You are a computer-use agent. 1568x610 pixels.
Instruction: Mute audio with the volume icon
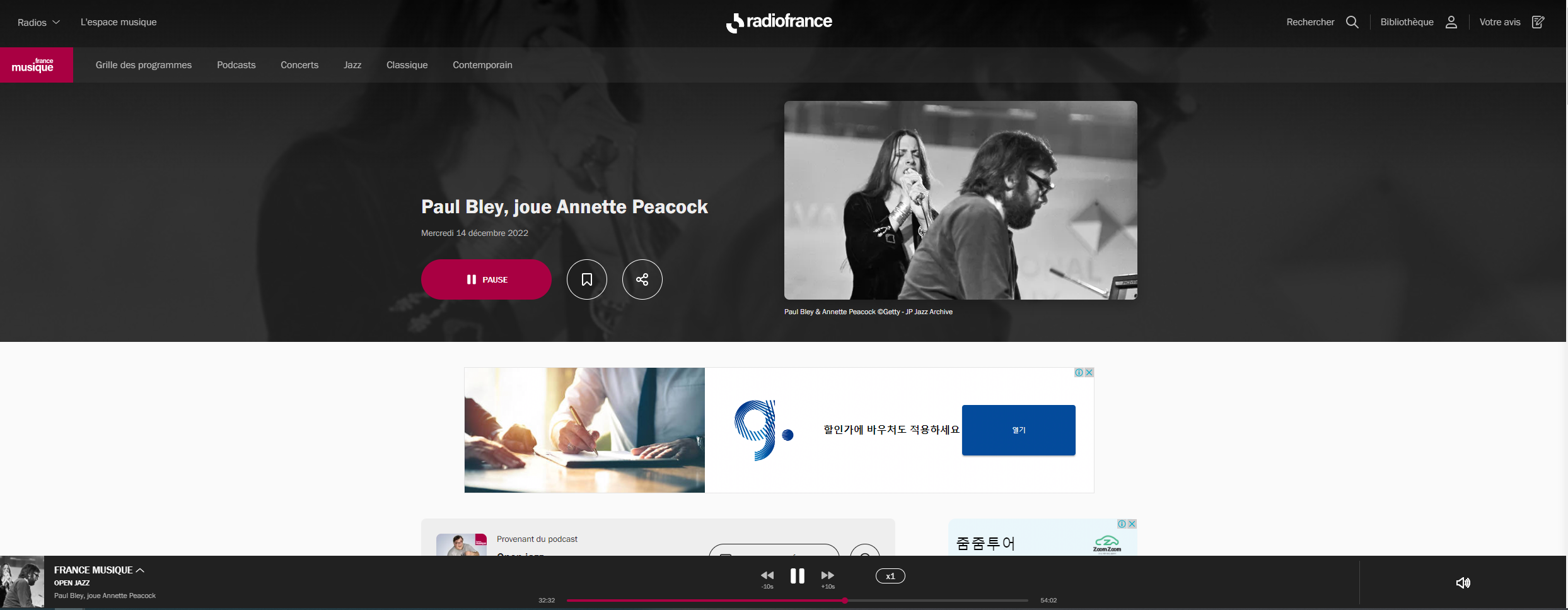pyautogui.click(x=1463, y=583)
